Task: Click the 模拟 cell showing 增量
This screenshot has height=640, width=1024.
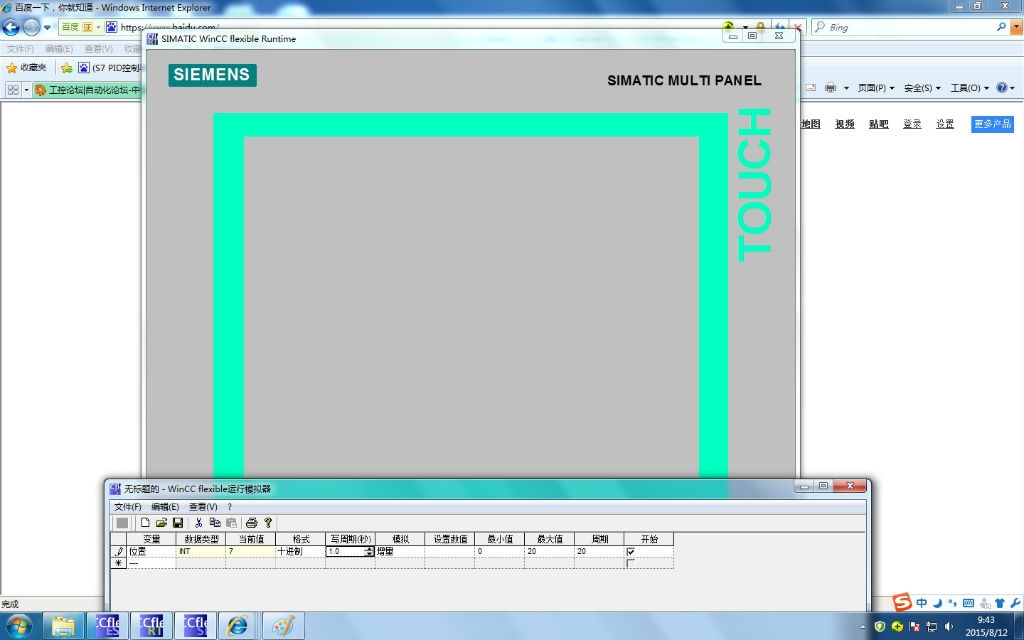Action: (x=400, y=551)
